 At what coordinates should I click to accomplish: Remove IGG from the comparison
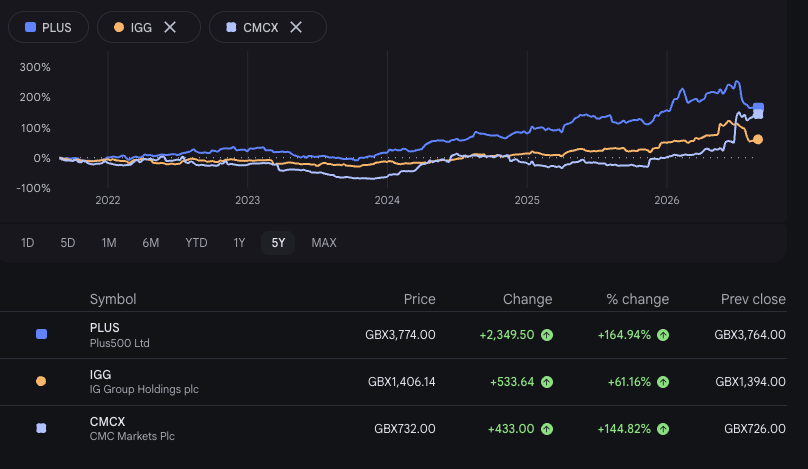point(170,27)
